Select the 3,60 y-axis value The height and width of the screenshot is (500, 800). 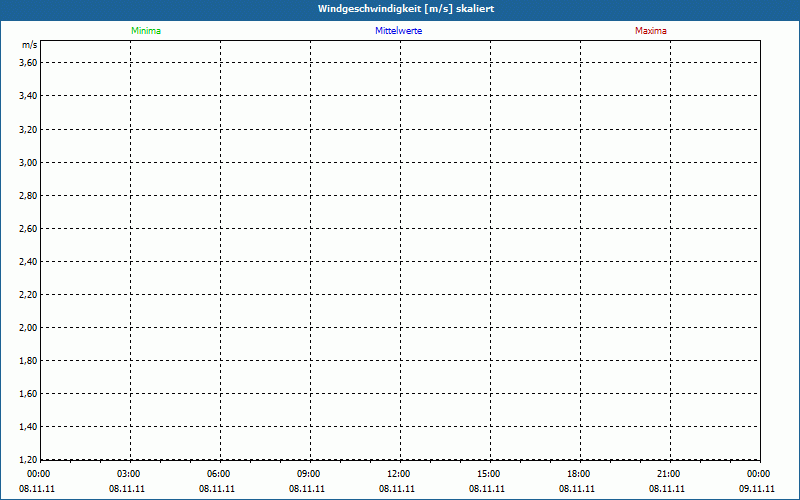[x=28, y=63]
